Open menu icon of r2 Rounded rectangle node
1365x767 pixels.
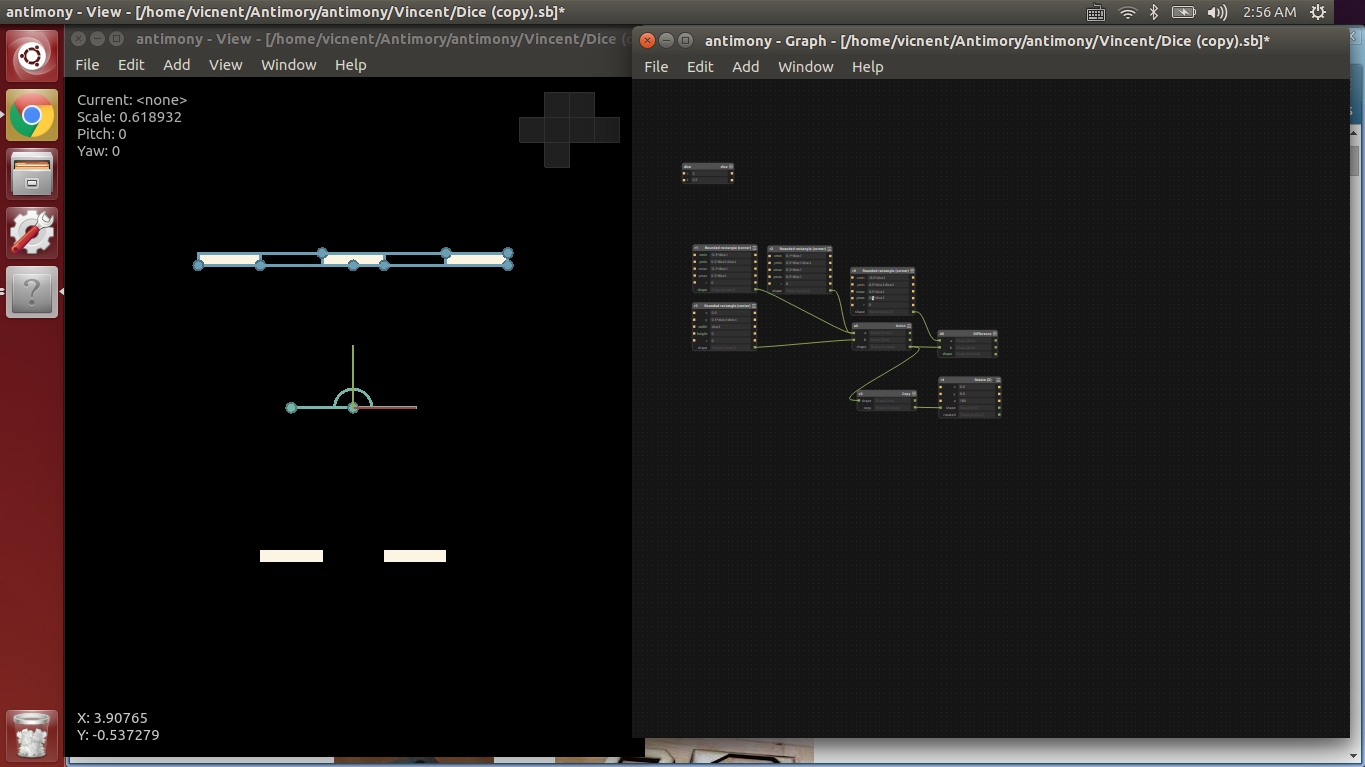pos(829,249)
